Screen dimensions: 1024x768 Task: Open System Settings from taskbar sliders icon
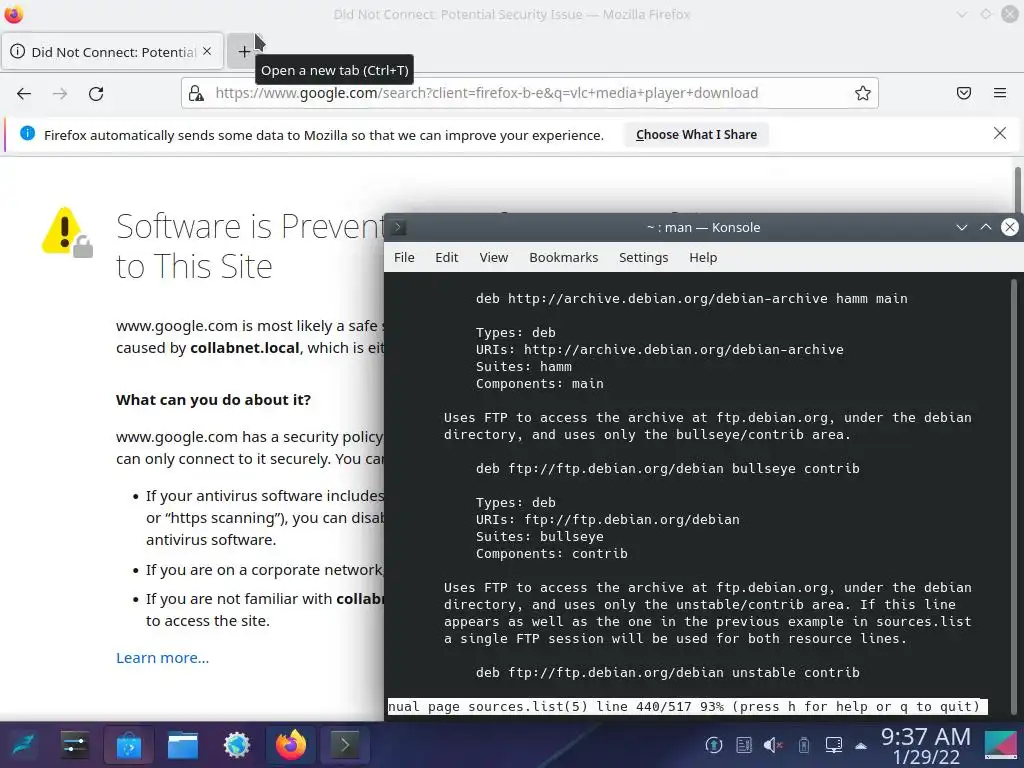coord(75,744)
